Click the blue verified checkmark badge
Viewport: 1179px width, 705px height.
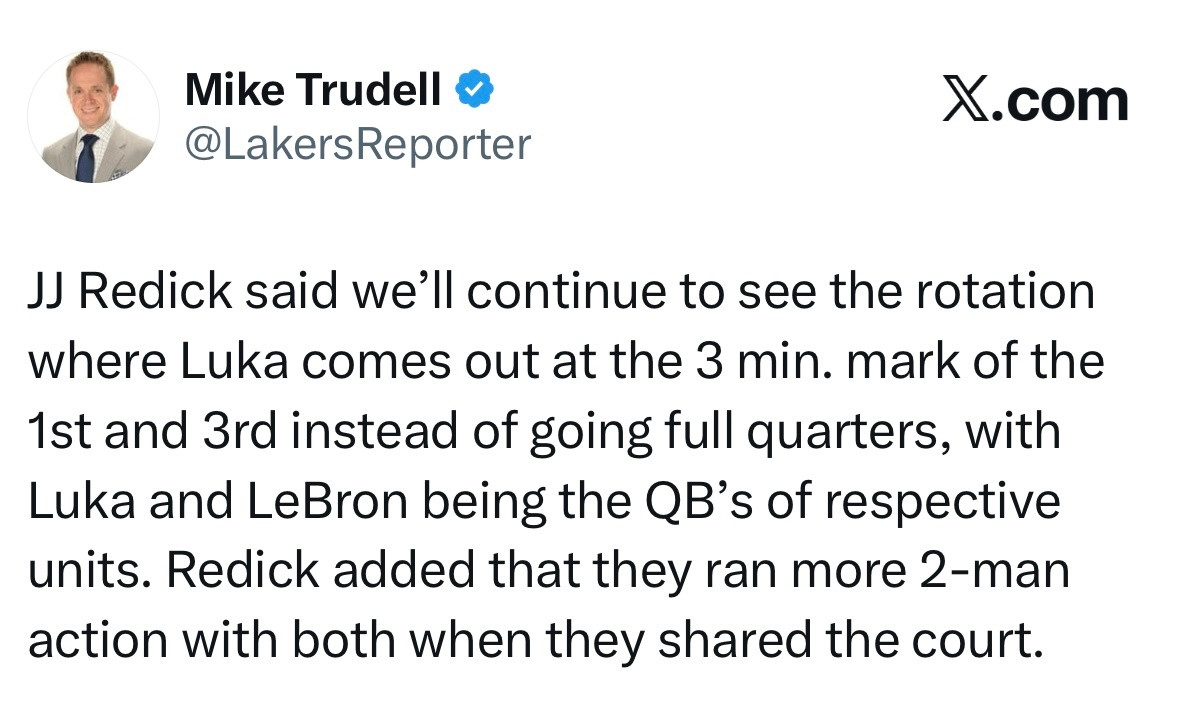[x=473, y=91]
